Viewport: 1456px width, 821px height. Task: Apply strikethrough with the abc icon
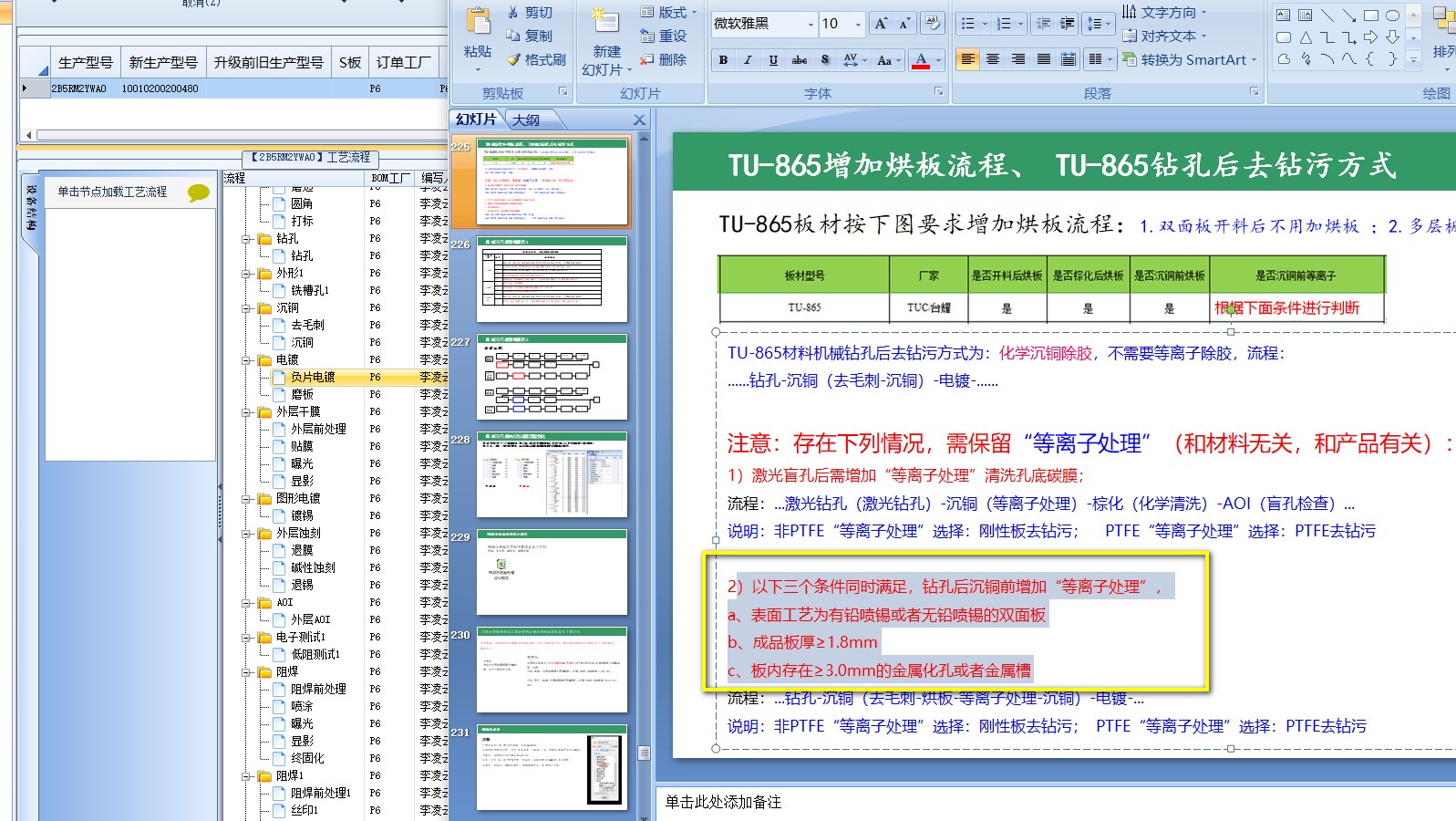800,60
